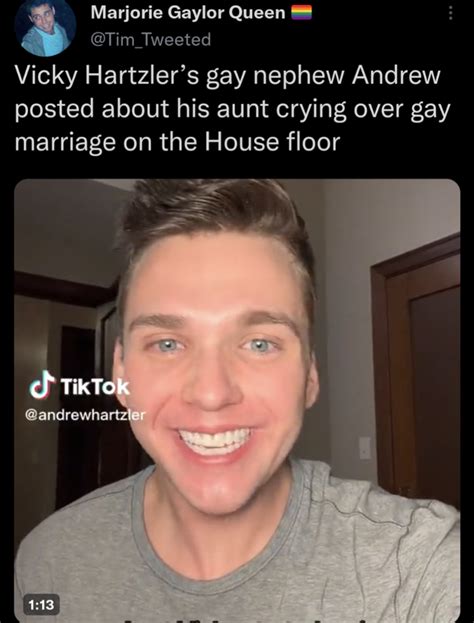Click "House floor" at the tweet's end

tap(272, 141)
